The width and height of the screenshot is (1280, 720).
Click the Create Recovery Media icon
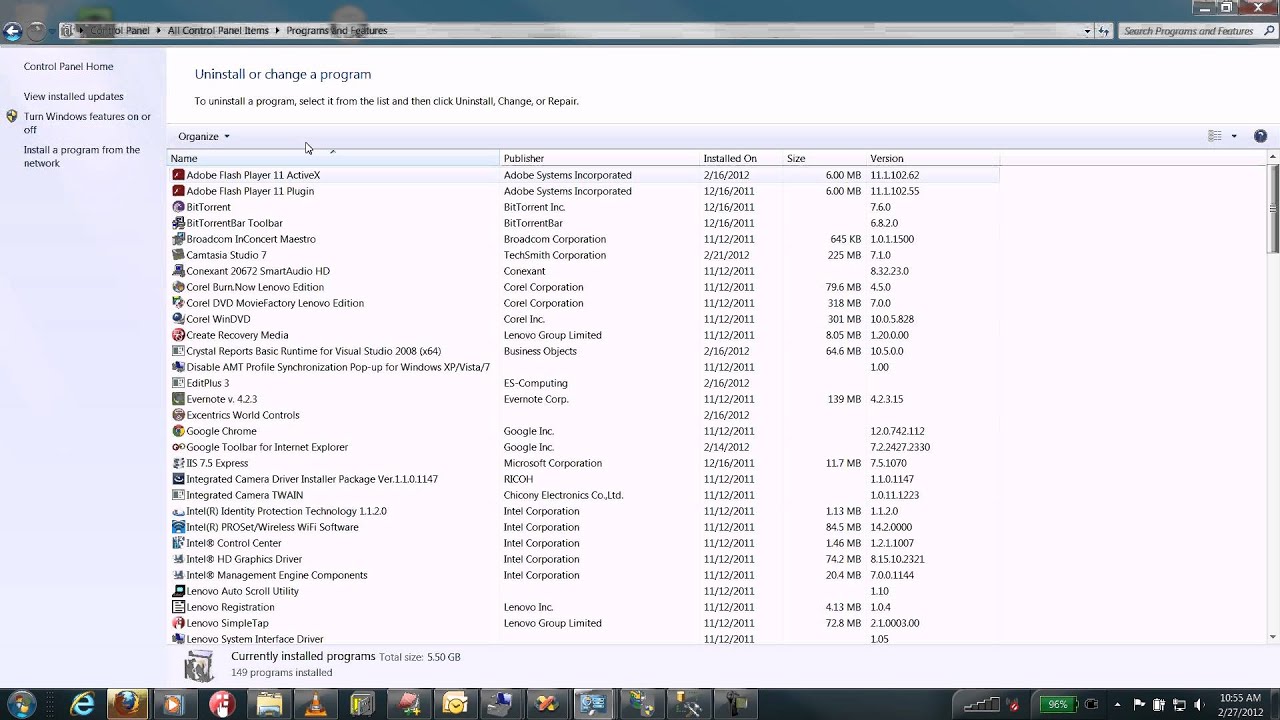[178, 335]
